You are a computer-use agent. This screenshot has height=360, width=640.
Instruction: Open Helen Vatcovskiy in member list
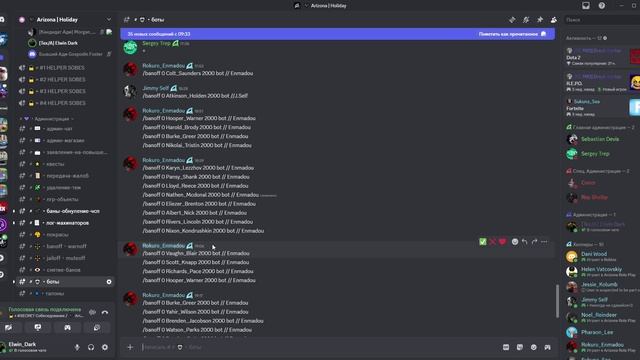602,269
